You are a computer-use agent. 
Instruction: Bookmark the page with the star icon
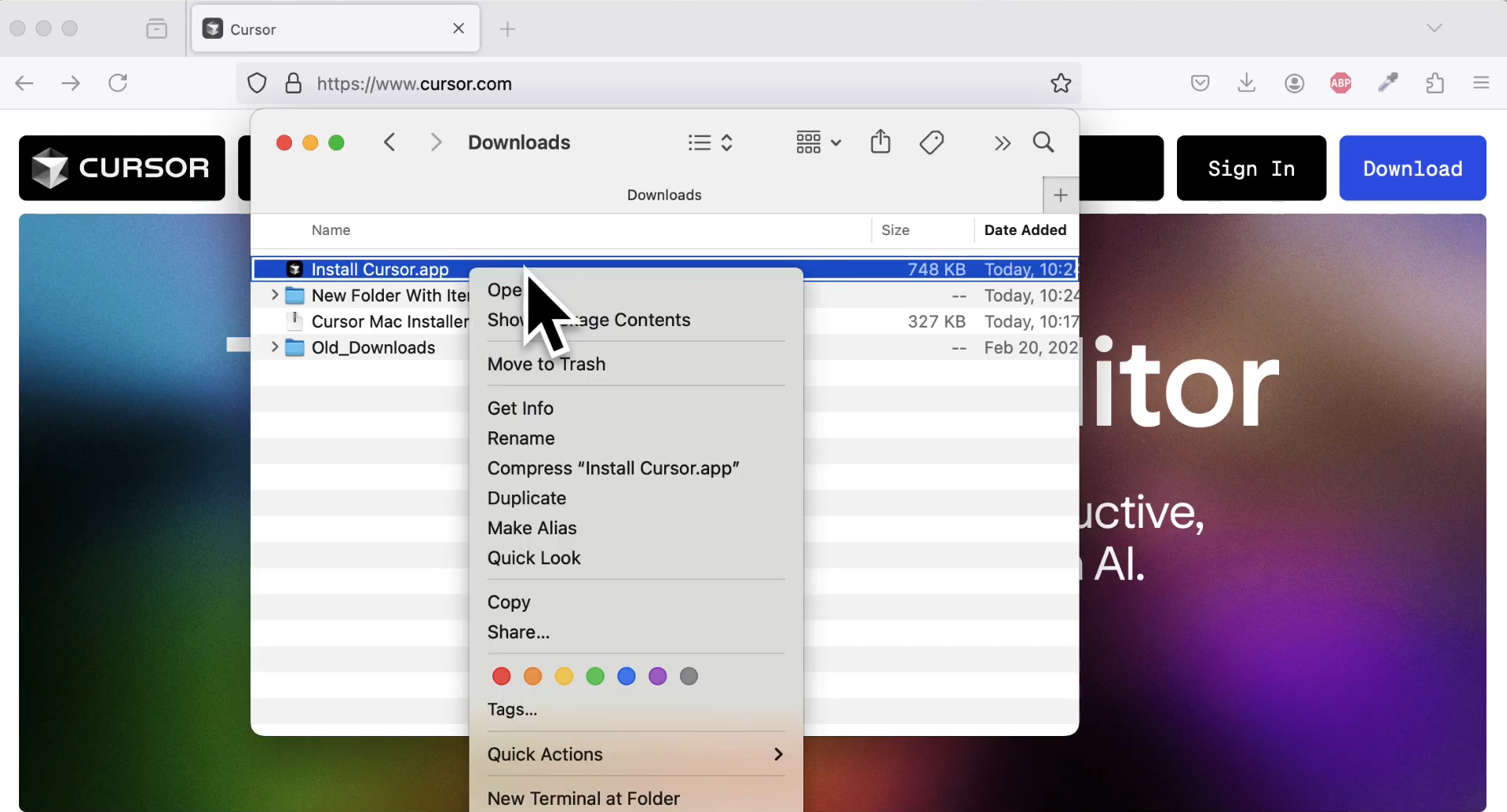tap(1061, 83)
